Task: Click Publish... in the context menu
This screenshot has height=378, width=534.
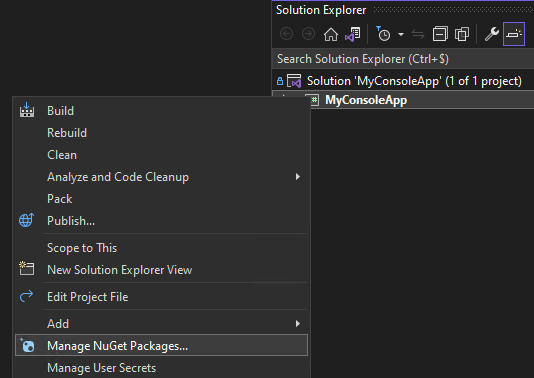Action: 161,221
